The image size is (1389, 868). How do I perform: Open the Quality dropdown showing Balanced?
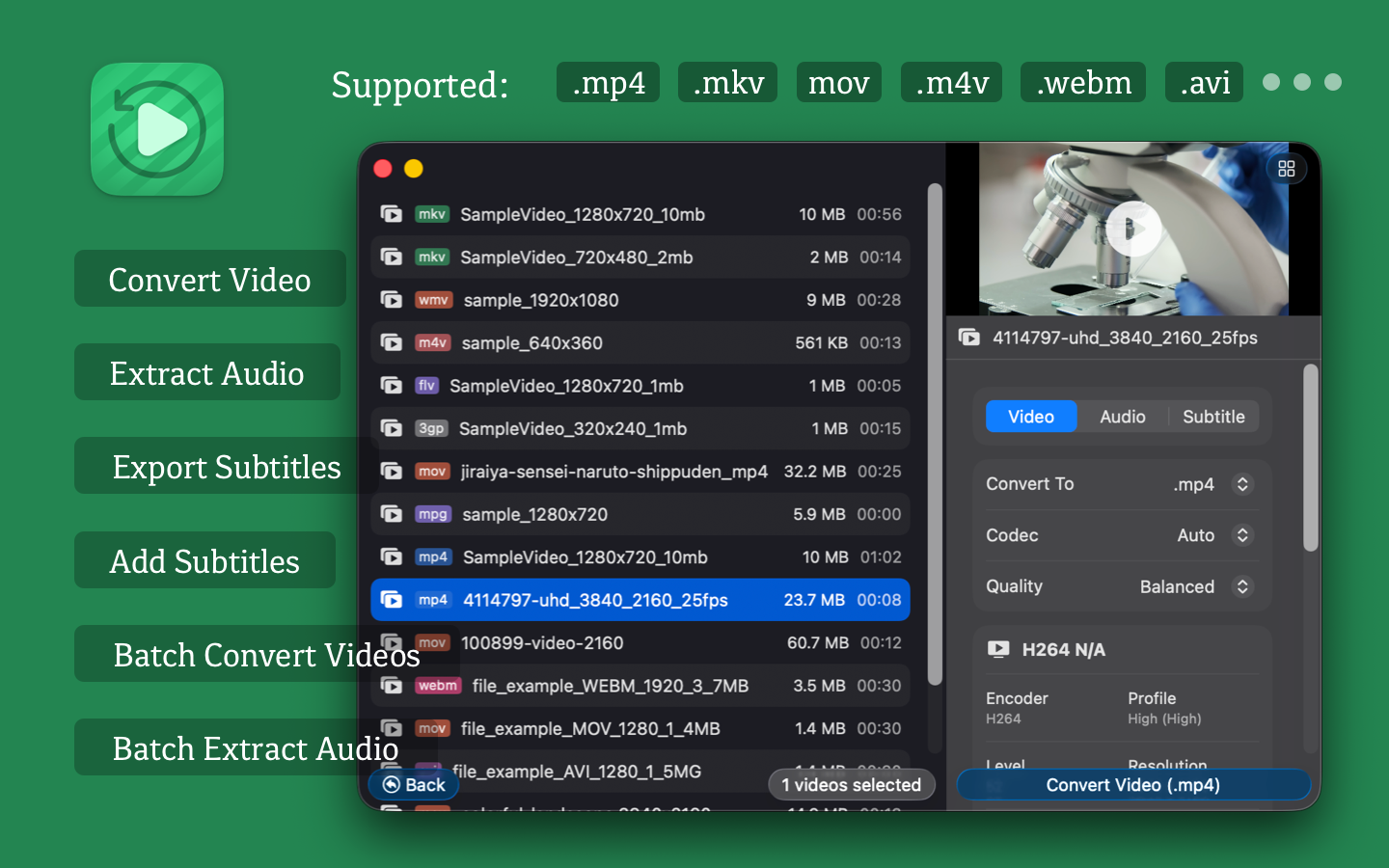pos(1241,586)
